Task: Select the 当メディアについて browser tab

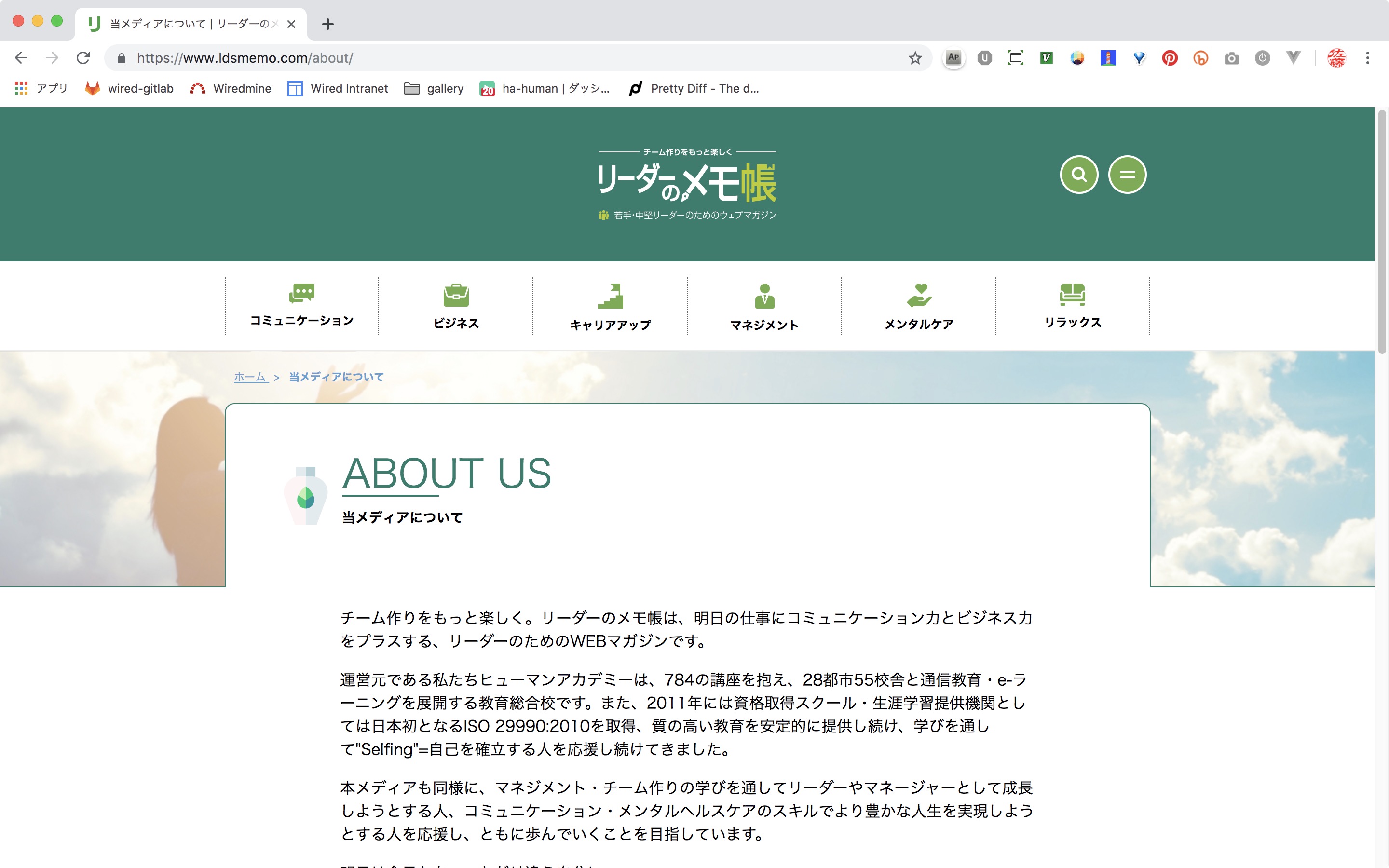Action: click(x=191, y=24)
